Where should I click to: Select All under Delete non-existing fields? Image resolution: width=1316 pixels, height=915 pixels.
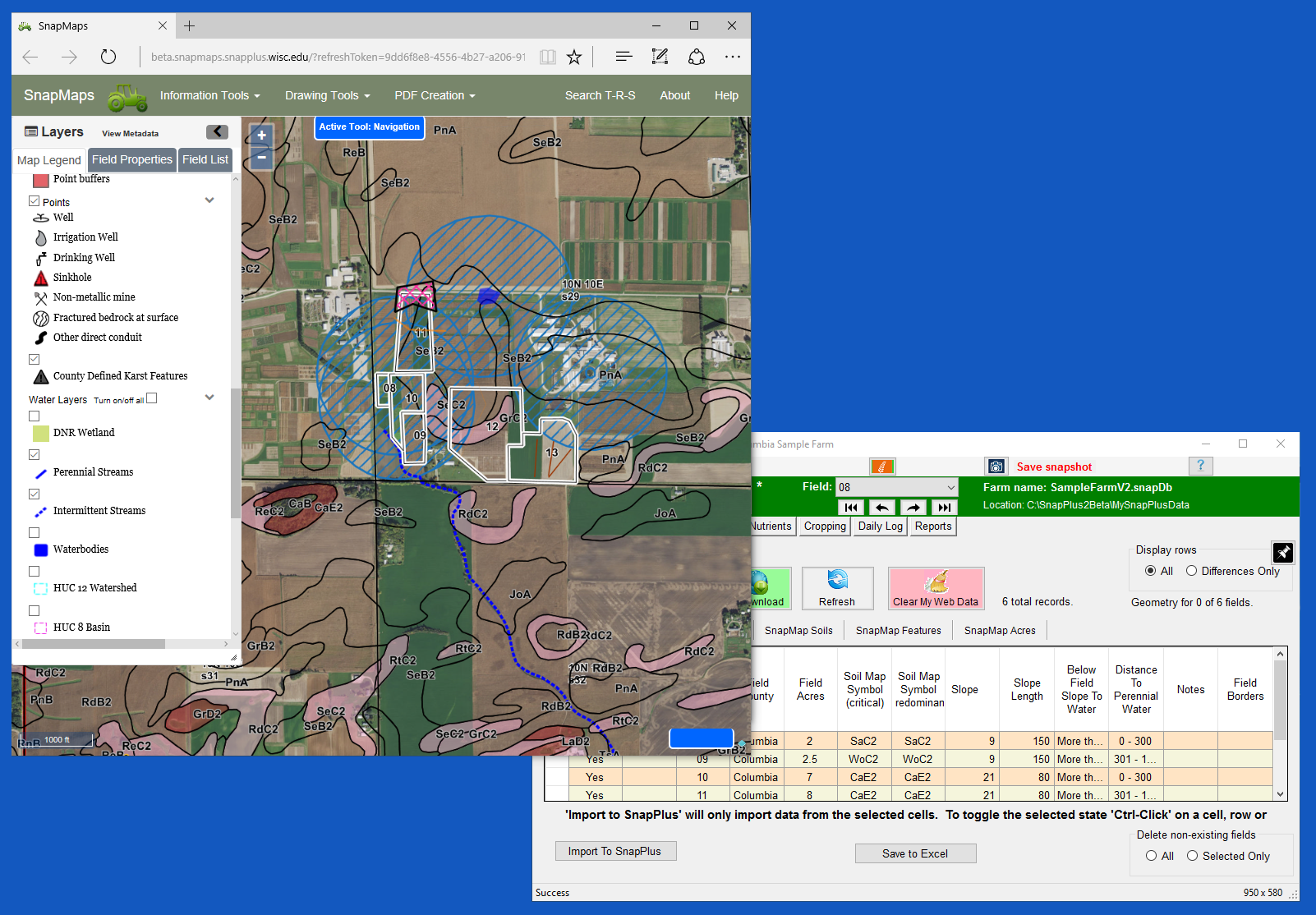pos(1151,856)
